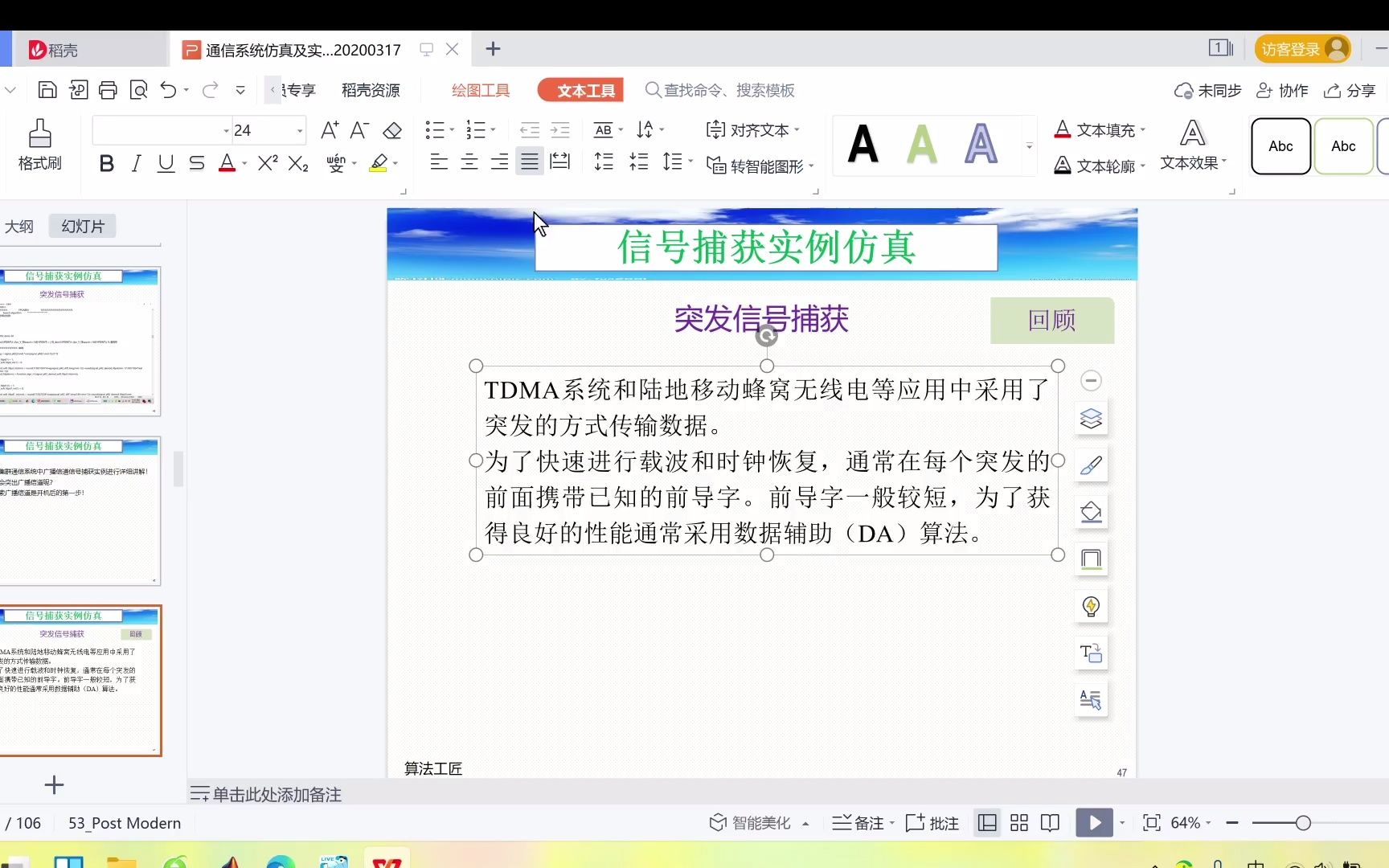Click the 分享 share button
1389x868 pixels.
(1350, 90)
